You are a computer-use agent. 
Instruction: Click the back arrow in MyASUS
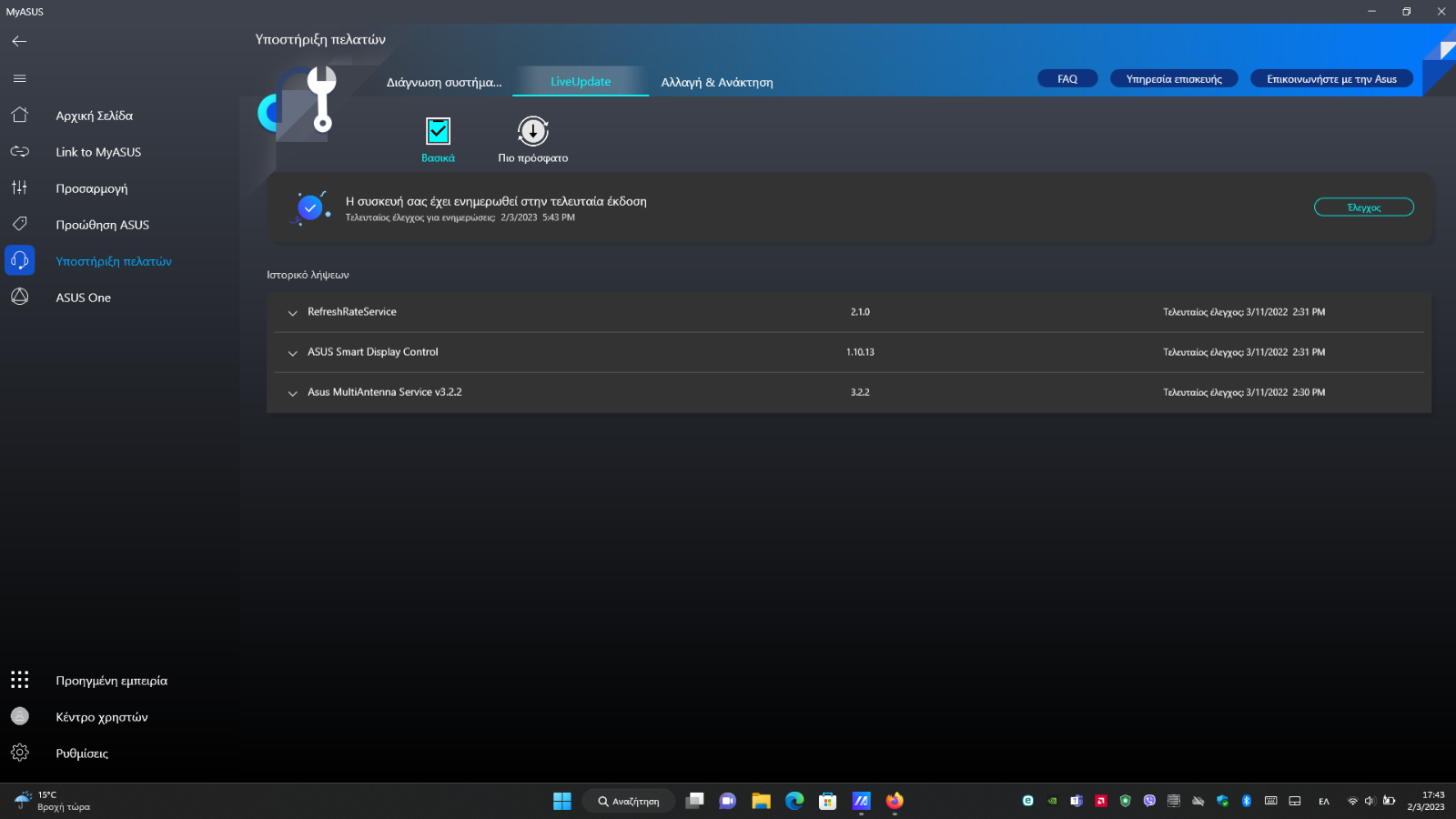click(x=19, y=41)
